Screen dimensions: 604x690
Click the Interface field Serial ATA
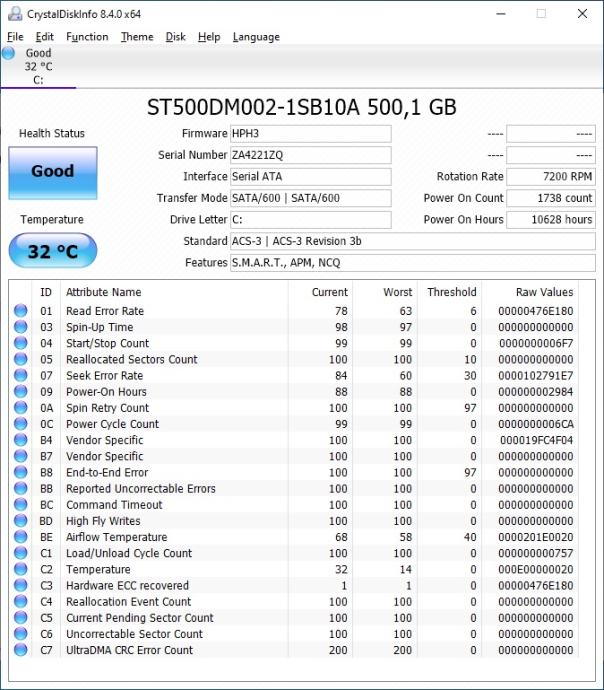311,176
